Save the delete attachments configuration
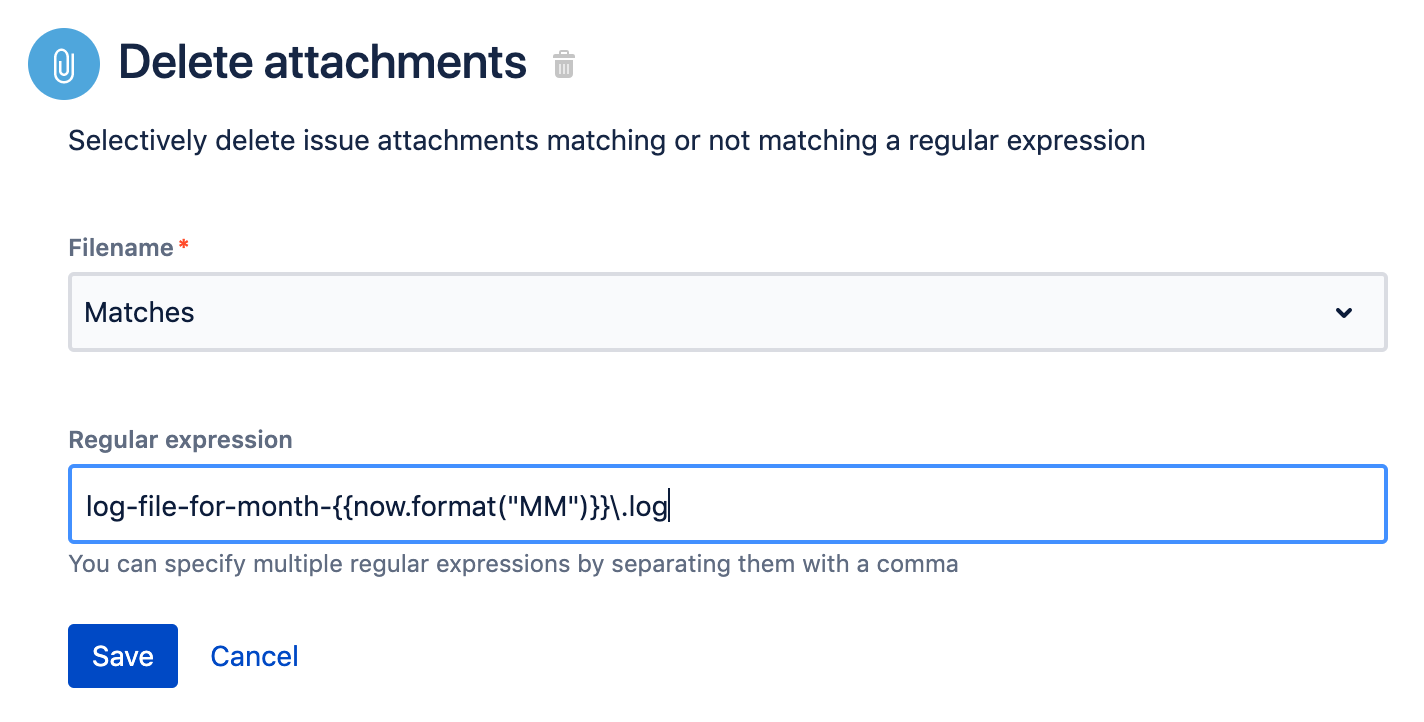The image size is (1424, 722). tap(123, 656)
